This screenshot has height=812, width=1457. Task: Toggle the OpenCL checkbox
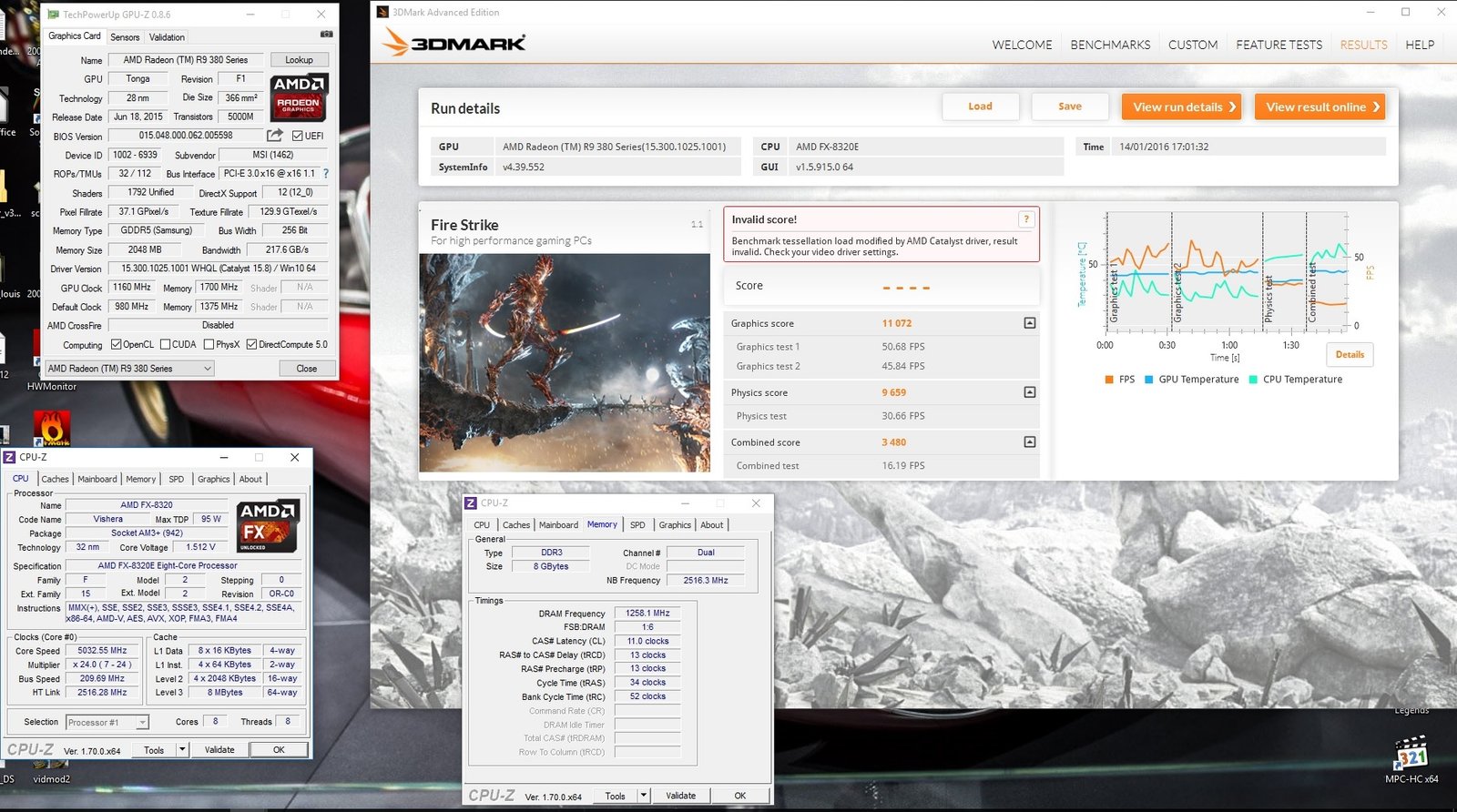[x=117, y=344]
